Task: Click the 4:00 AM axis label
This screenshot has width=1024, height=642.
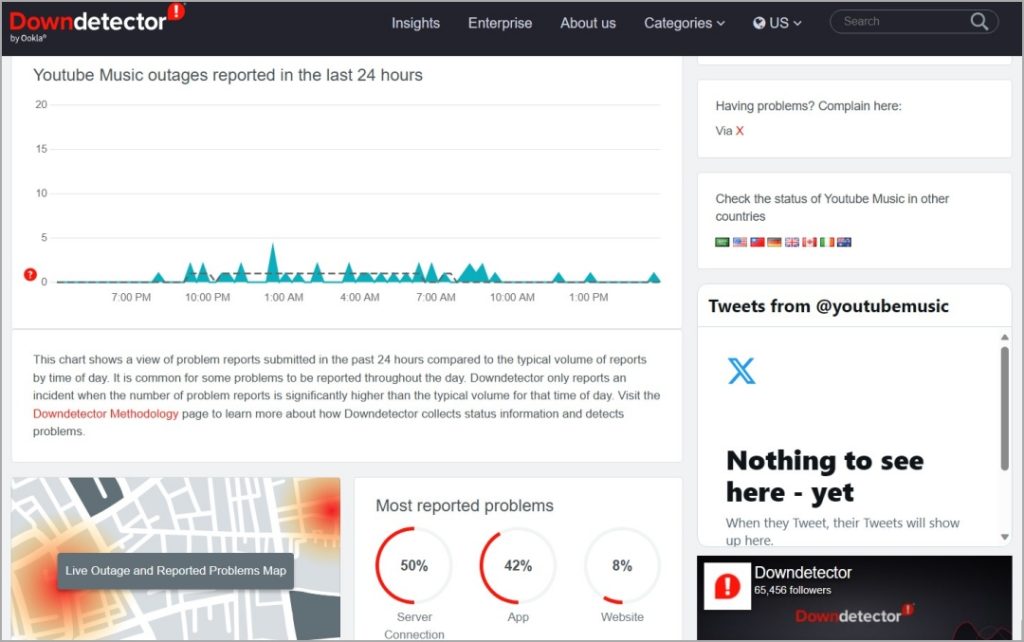Action: 359,298
